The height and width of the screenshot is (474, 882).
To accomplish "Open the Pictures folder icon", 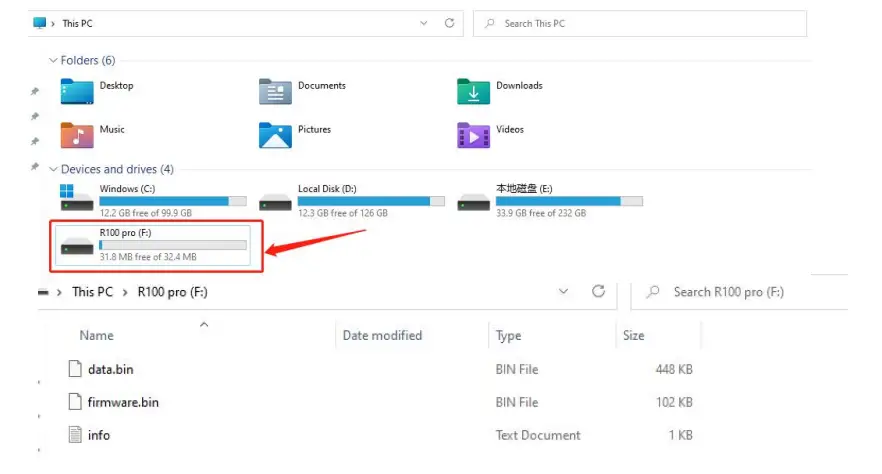I will pos(275,136).
